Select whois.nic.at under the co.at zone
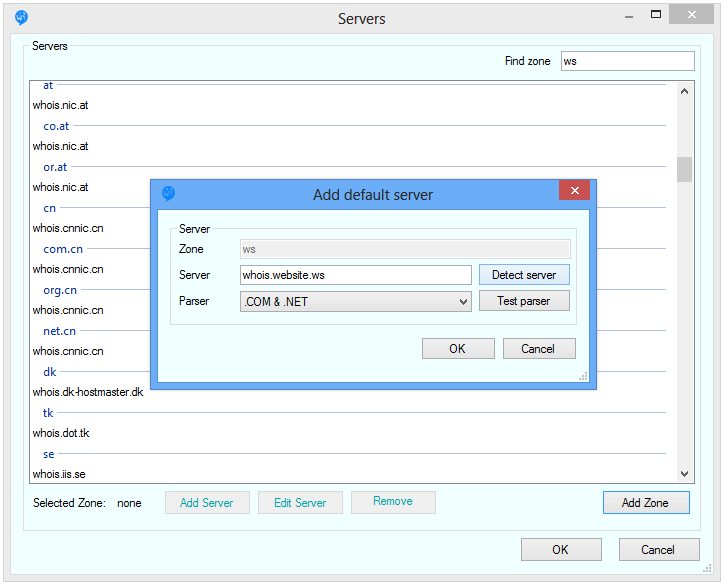The image size is (724, 585). 60,146
